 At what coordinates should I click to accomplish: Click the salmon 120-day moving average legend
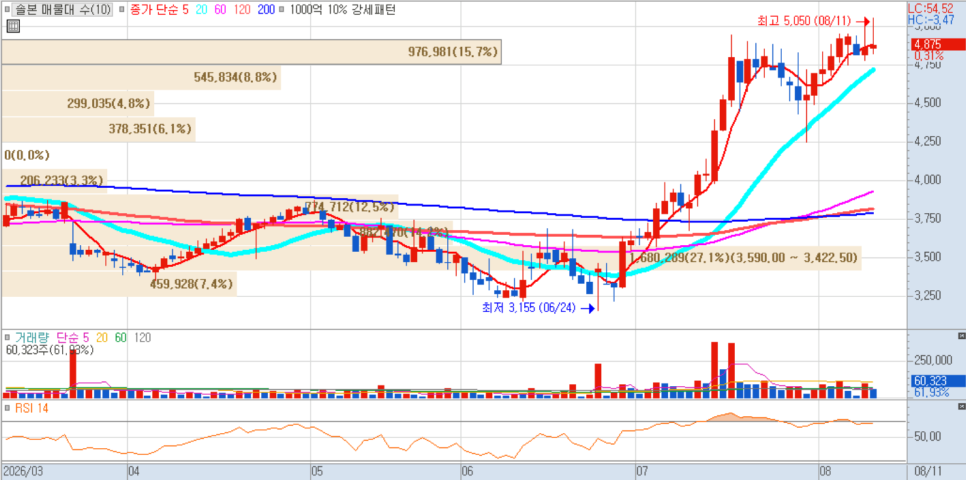tap(242, 10)
